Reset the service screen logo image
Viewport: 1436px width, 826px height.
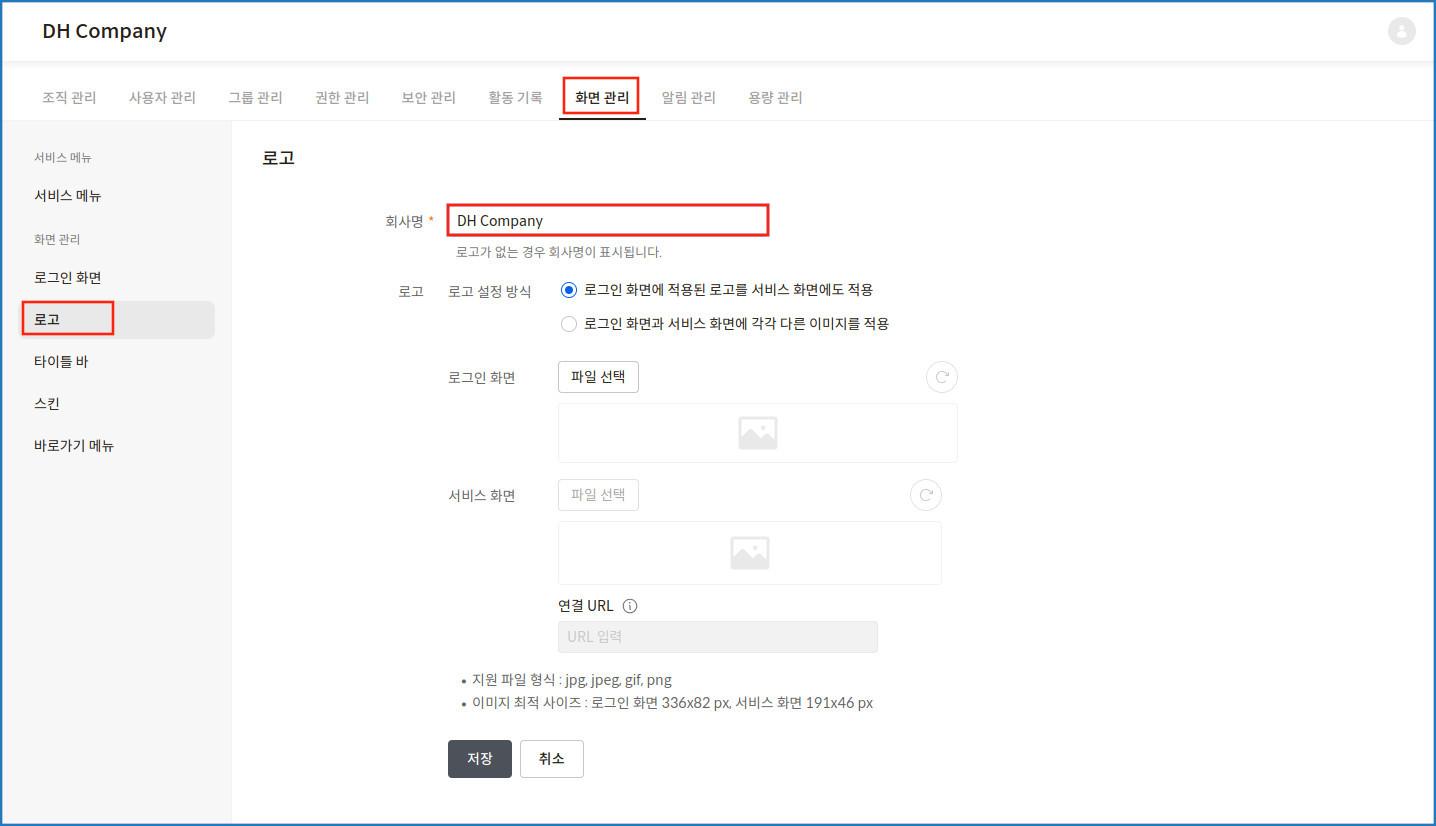(926, 495)
